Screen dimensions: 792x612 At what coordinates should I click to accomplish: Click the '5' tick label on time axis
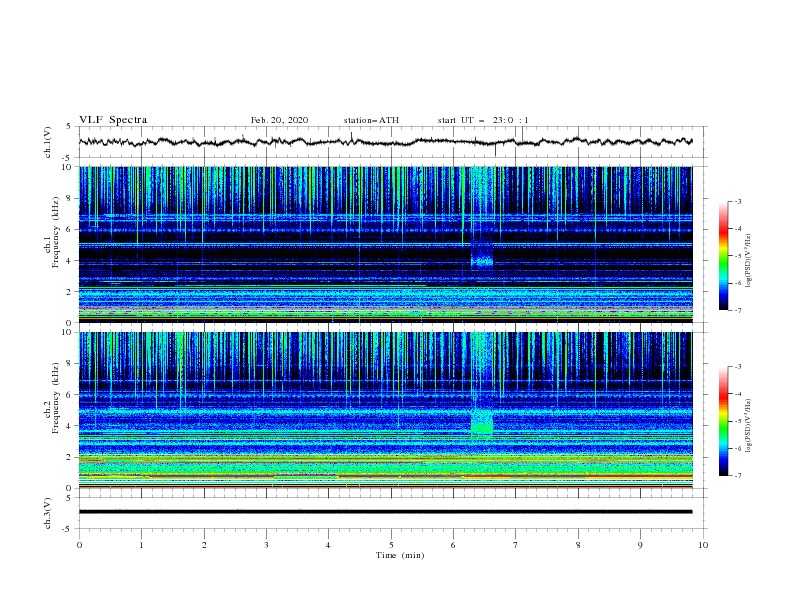(391, 545)
